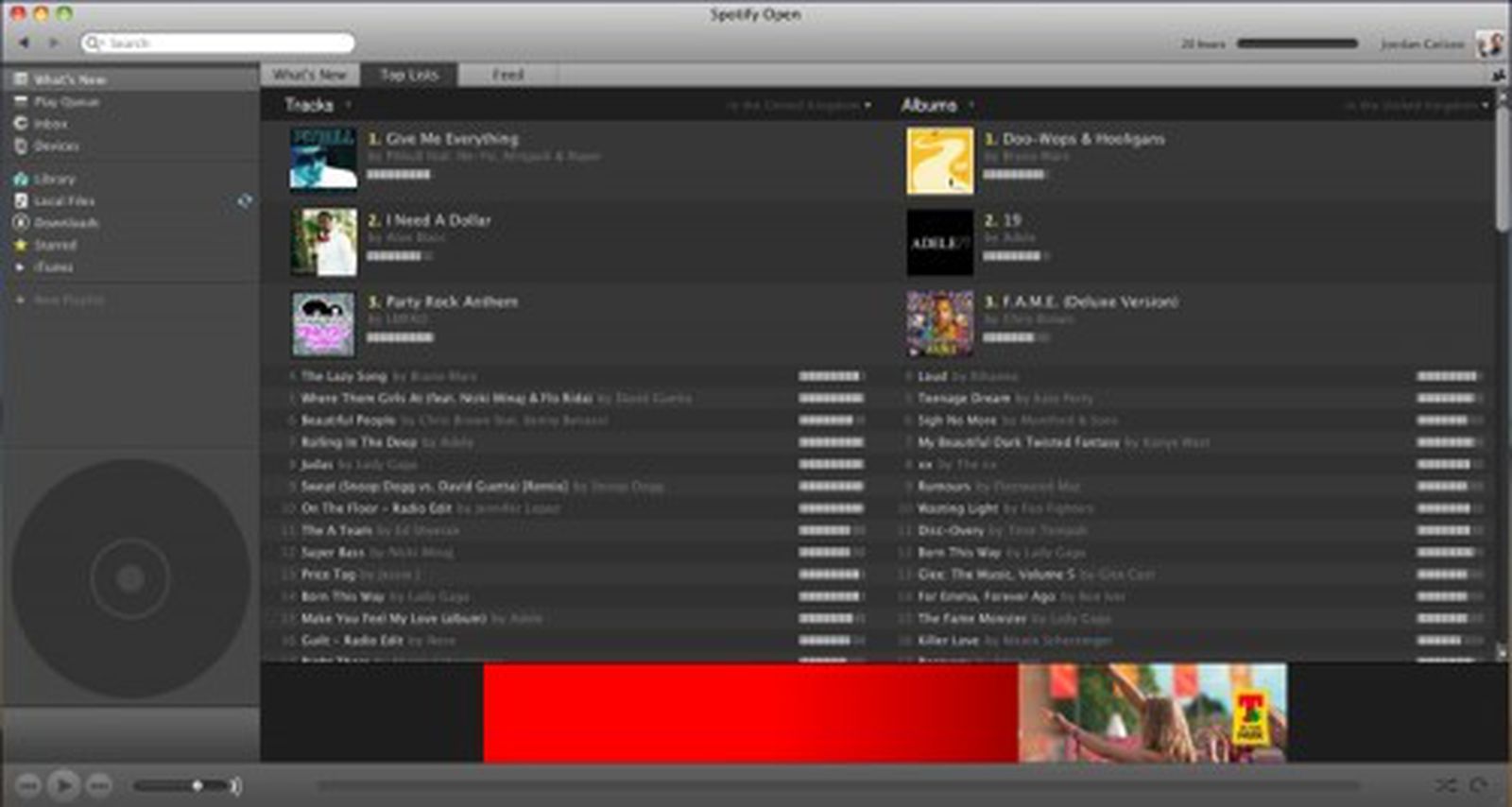The width and height of the screenshot is (1512, 807).
Task: Change the country filter for top tracks
Action: (x=799, y=106)
